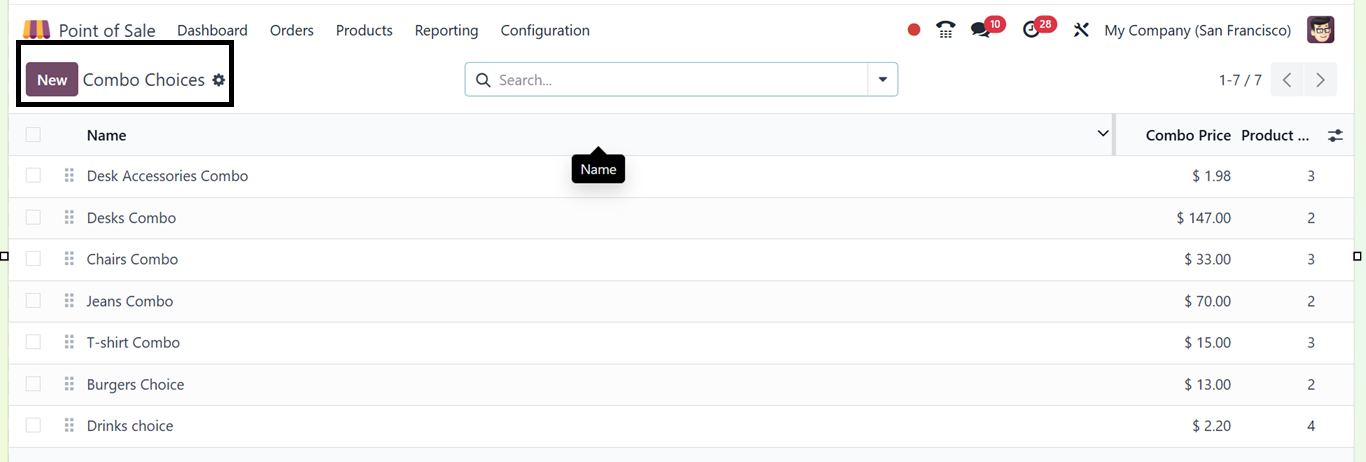
Task: Click the New button
Action: [52, 80]
